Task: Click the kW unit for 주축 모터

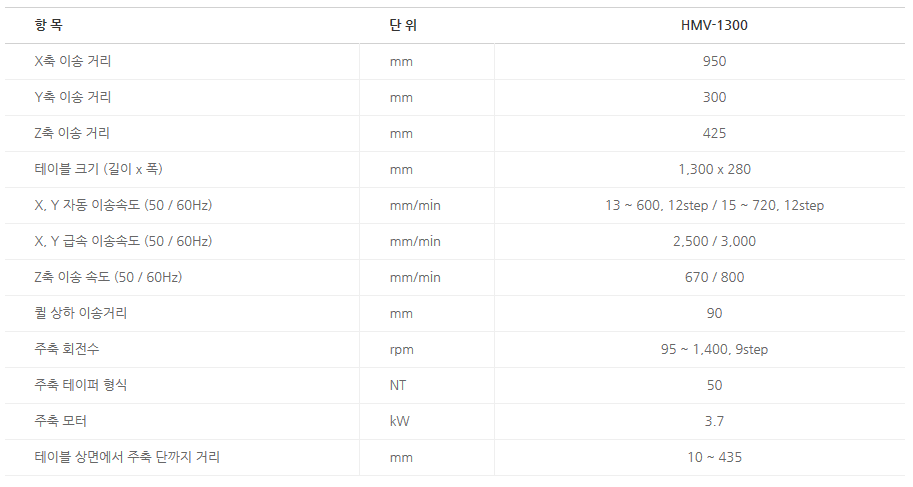Action: pos(399,421)
